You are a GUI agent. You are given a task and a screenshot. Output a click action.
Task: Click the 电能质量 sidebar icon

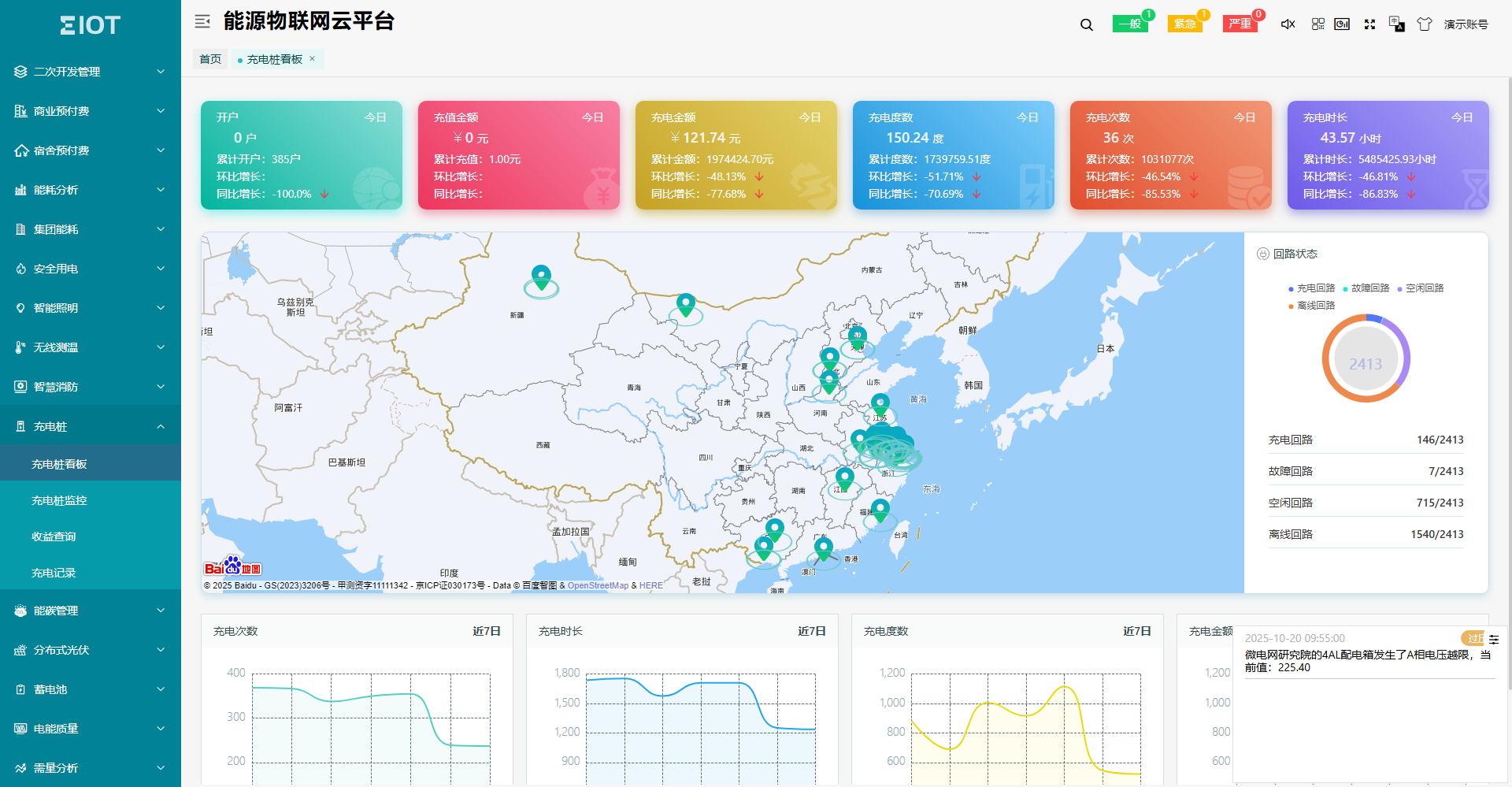pos(20,729)
